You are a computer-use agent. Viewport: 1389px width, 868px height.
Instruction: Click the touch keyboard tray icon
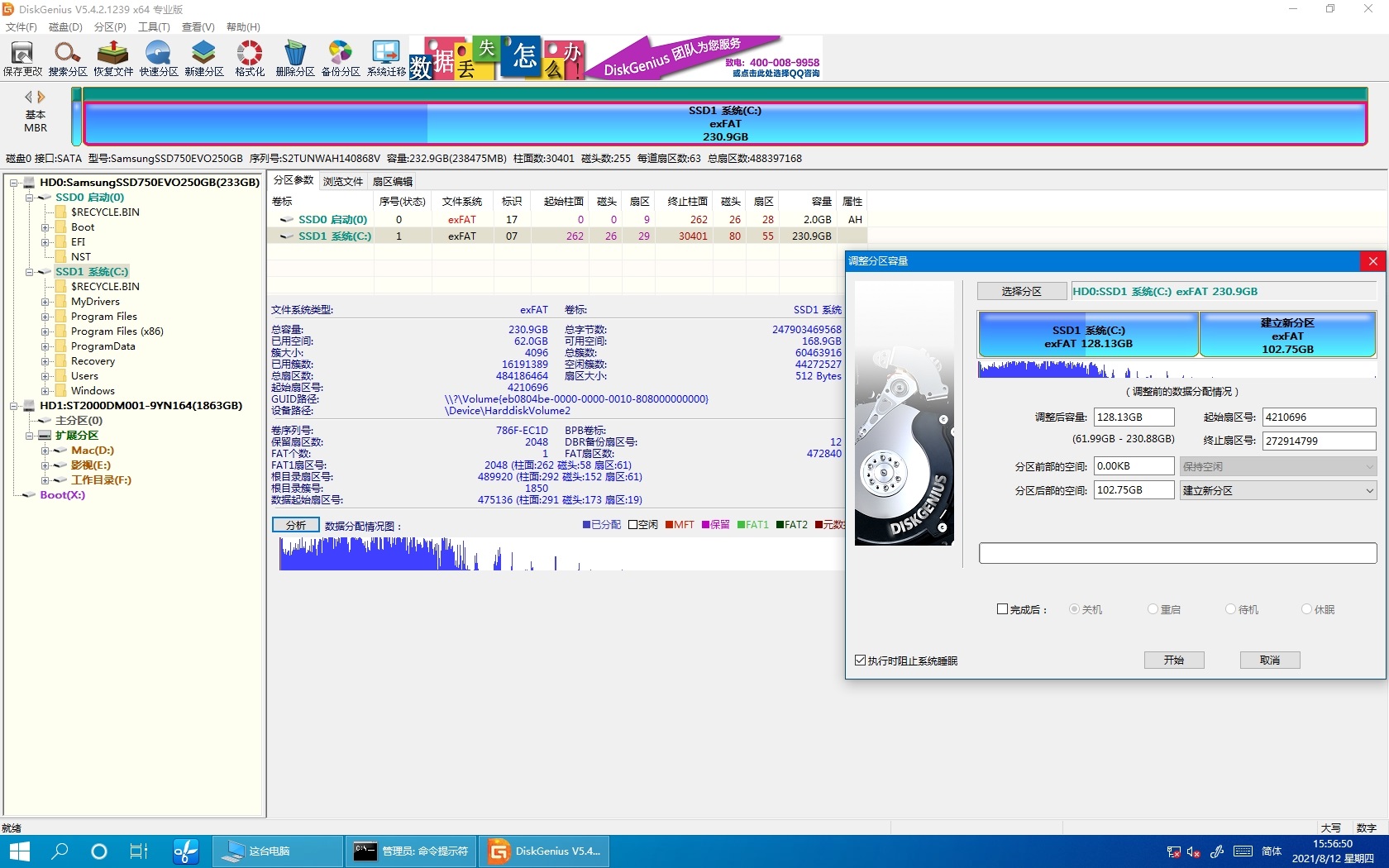[x=1243, y=851]
